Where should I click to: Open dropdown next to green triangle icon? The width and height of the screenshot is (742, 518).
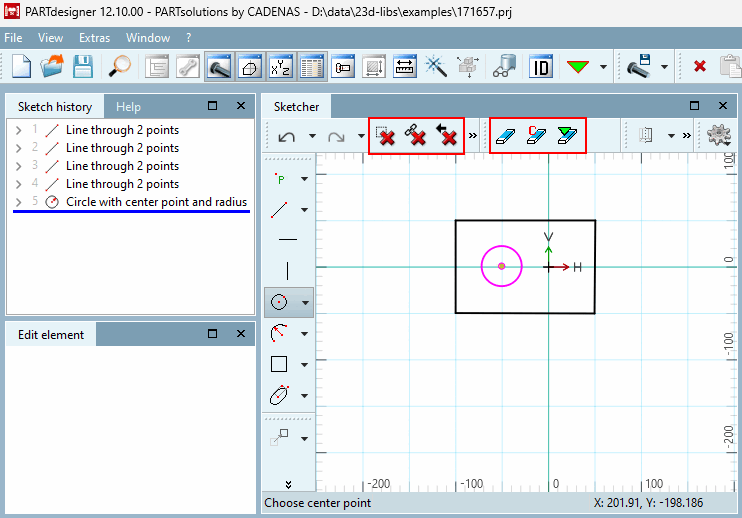point(603,67)
